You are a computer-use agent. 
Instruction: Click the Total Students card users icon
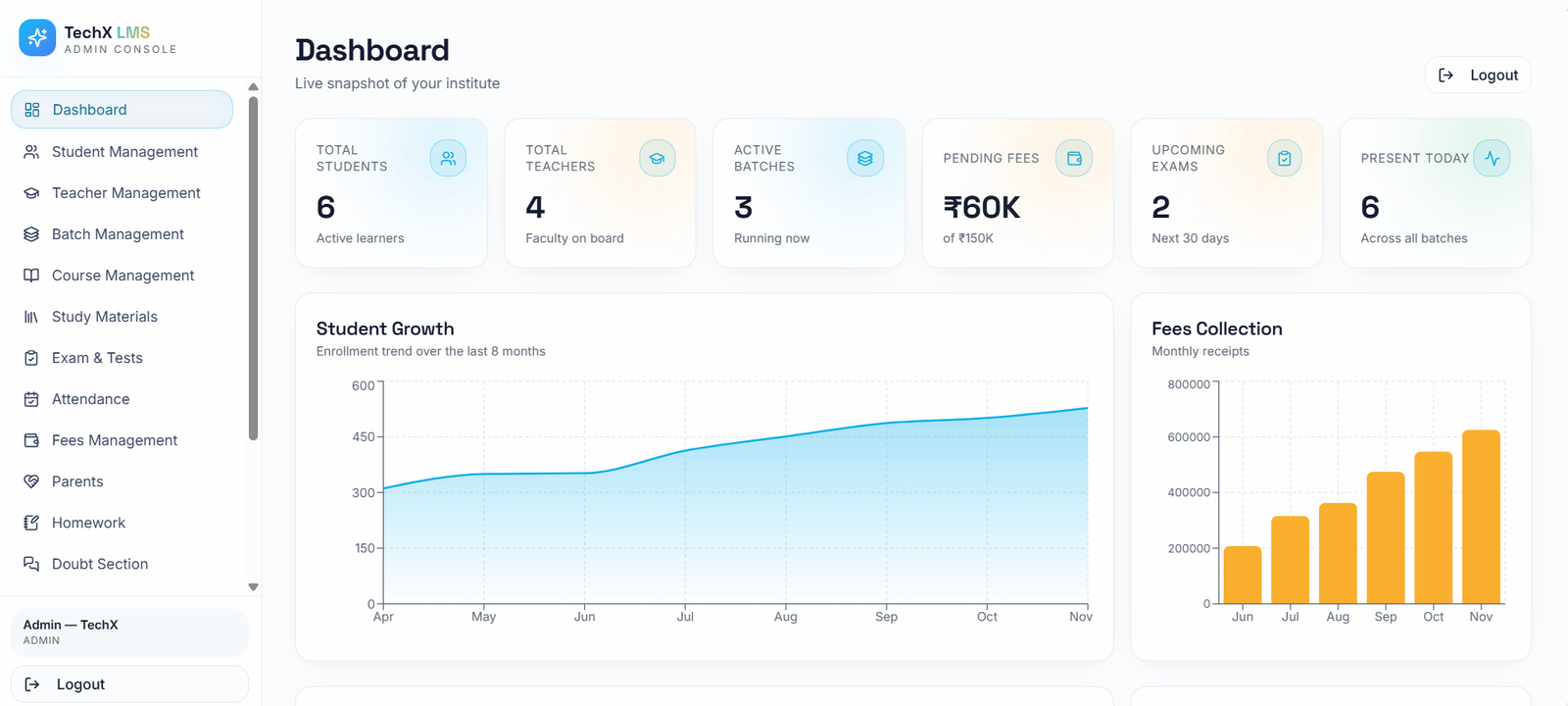pyautogui.click(x=448, y=158)
